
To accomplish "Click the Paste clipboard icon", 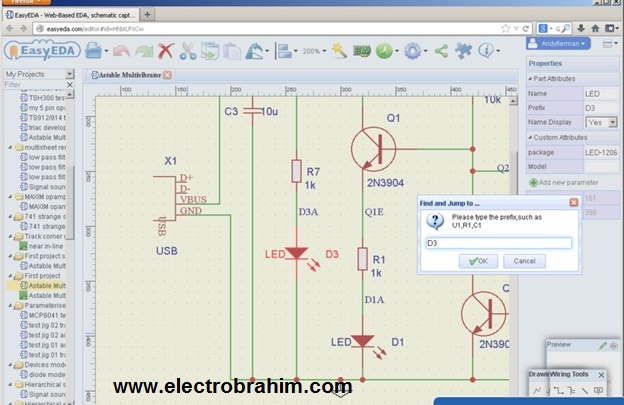I will coord(232,51).
